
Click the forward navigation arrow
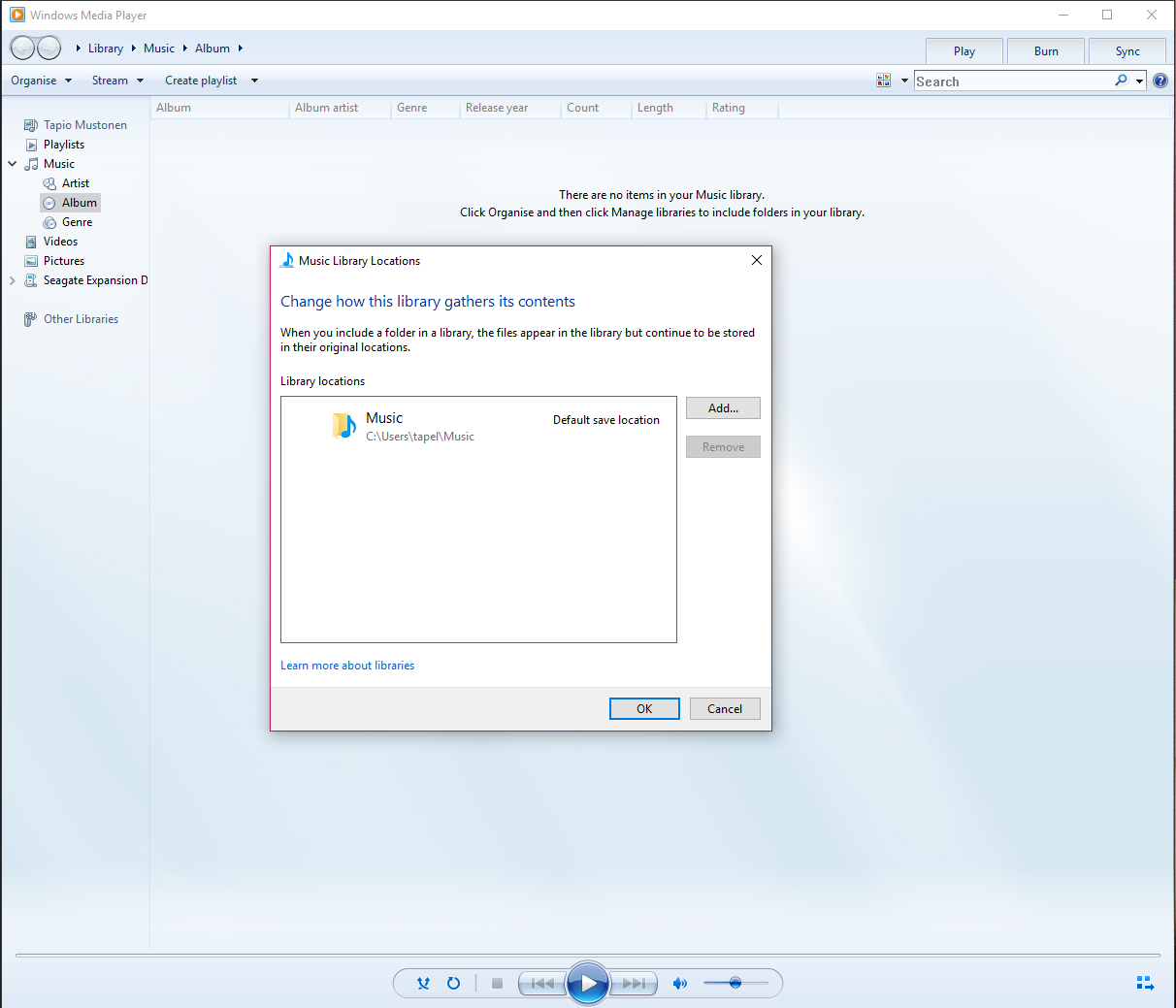point(49,48)
